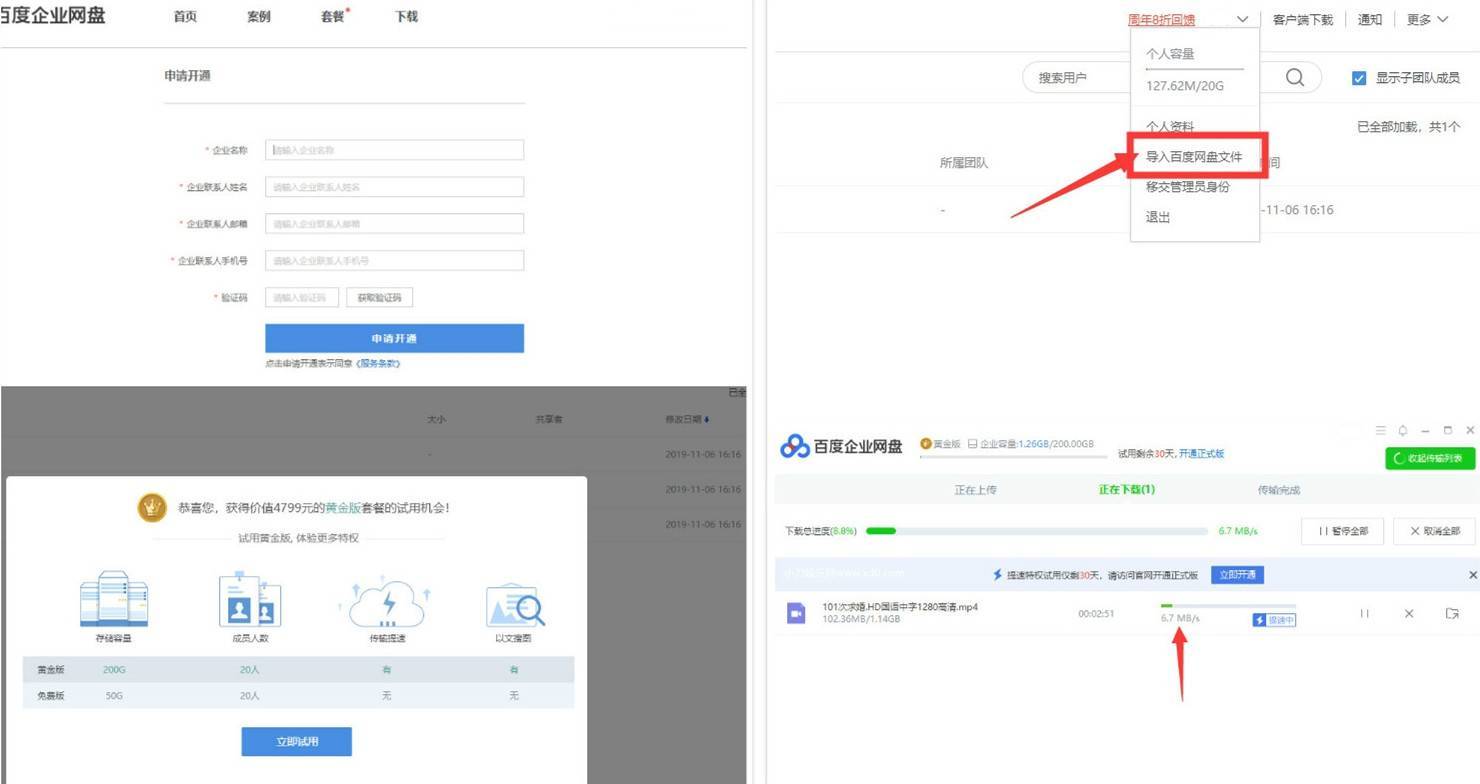Screen dimensions: 1480x784
Task: Open the 首页 nav item
Action: click(x=185, y=17)
